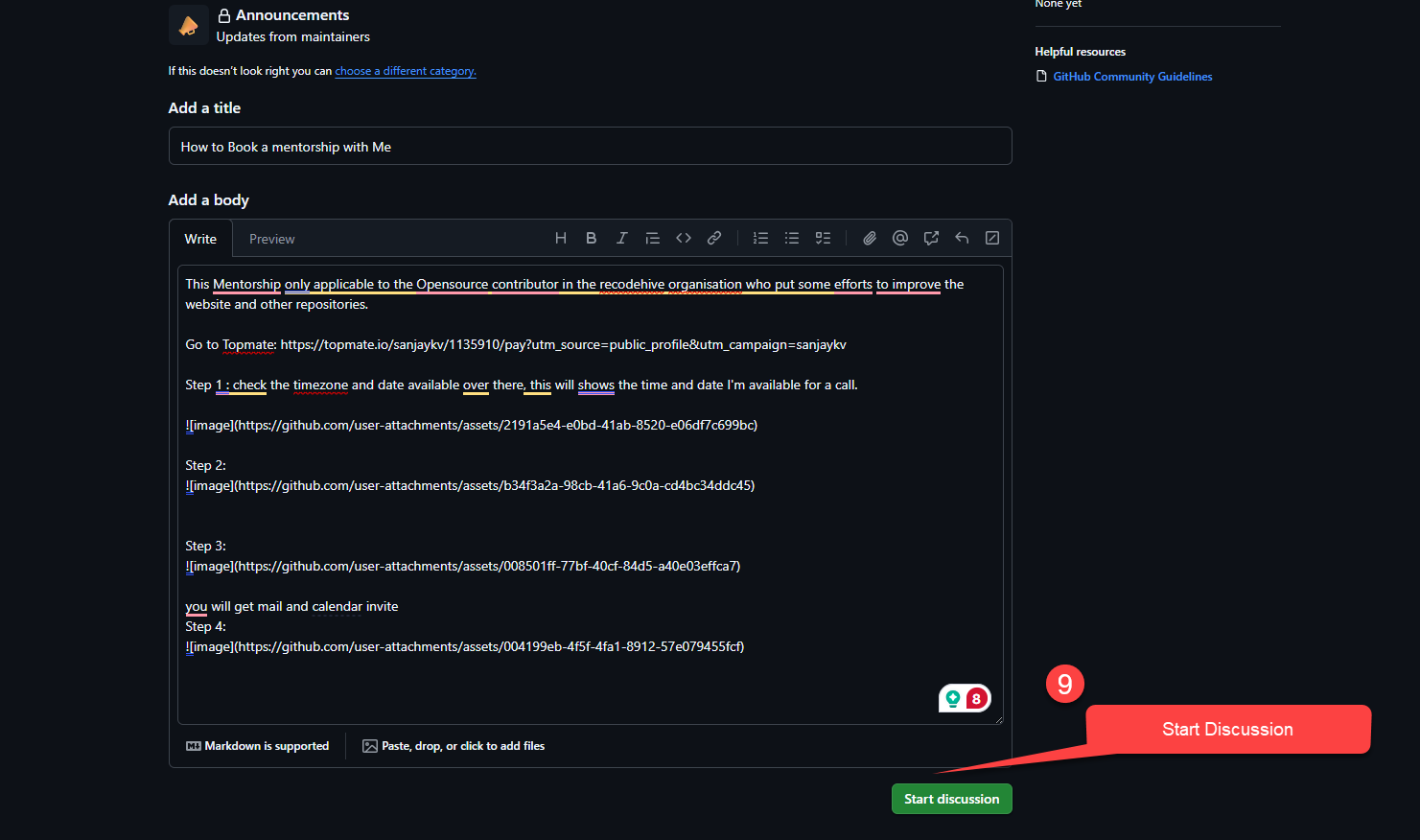Click the image link ending in cd4bc34ddc45

point(470,485)
